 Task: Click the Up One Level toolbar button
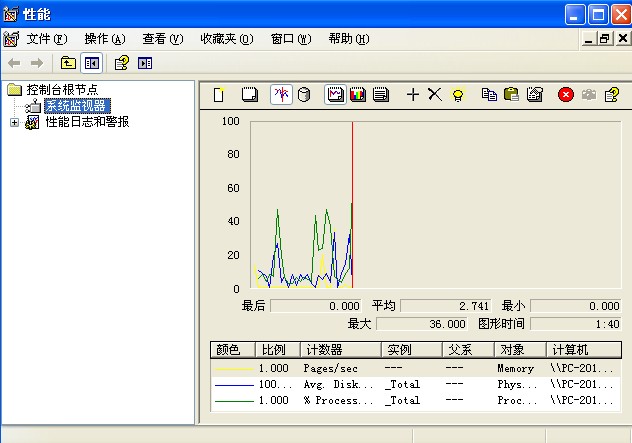[68, 63]
